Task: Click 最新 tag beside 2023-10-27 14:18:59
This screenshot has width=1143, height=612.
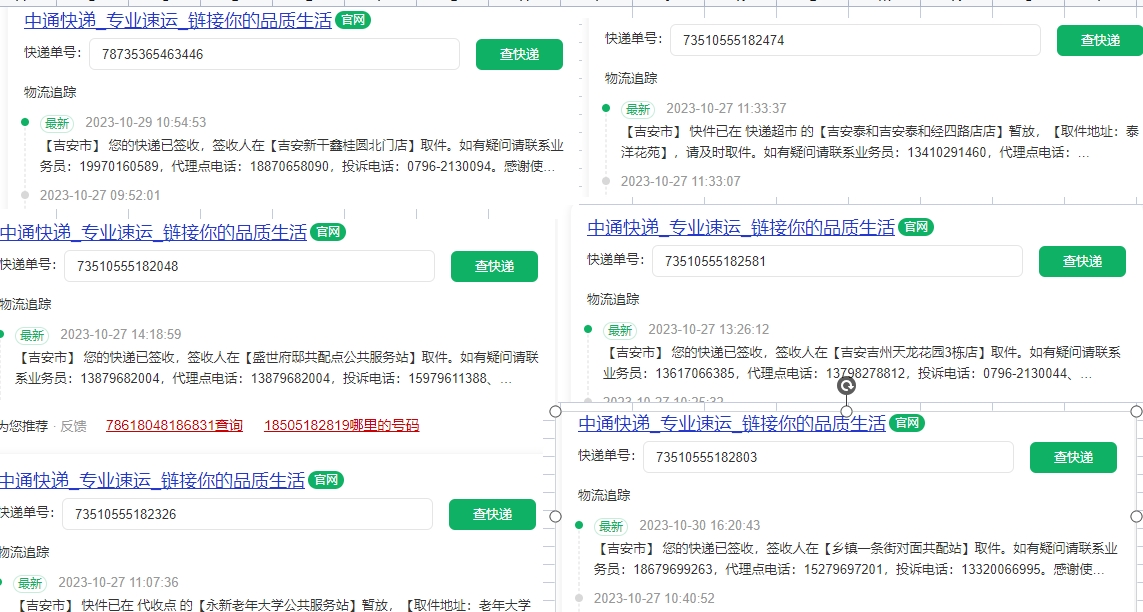Action: pos(32,335)
